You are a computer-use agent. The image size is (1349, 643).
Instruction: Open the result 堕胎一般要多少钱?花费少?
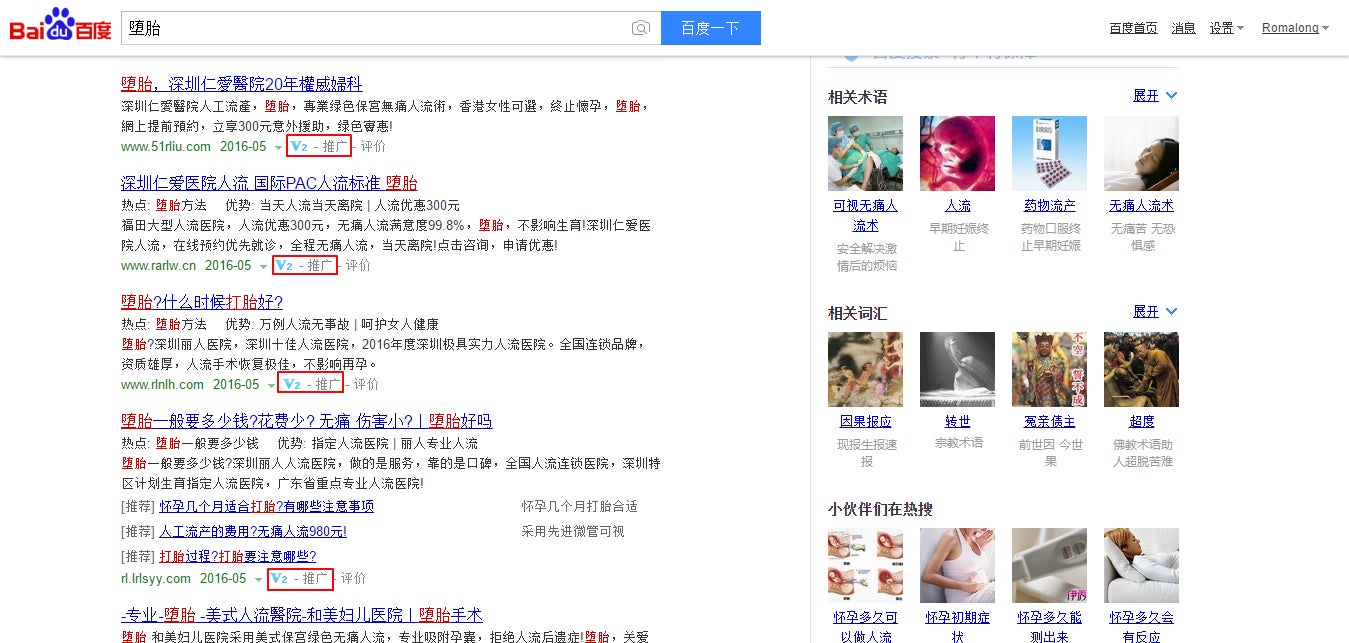point(306,421)
